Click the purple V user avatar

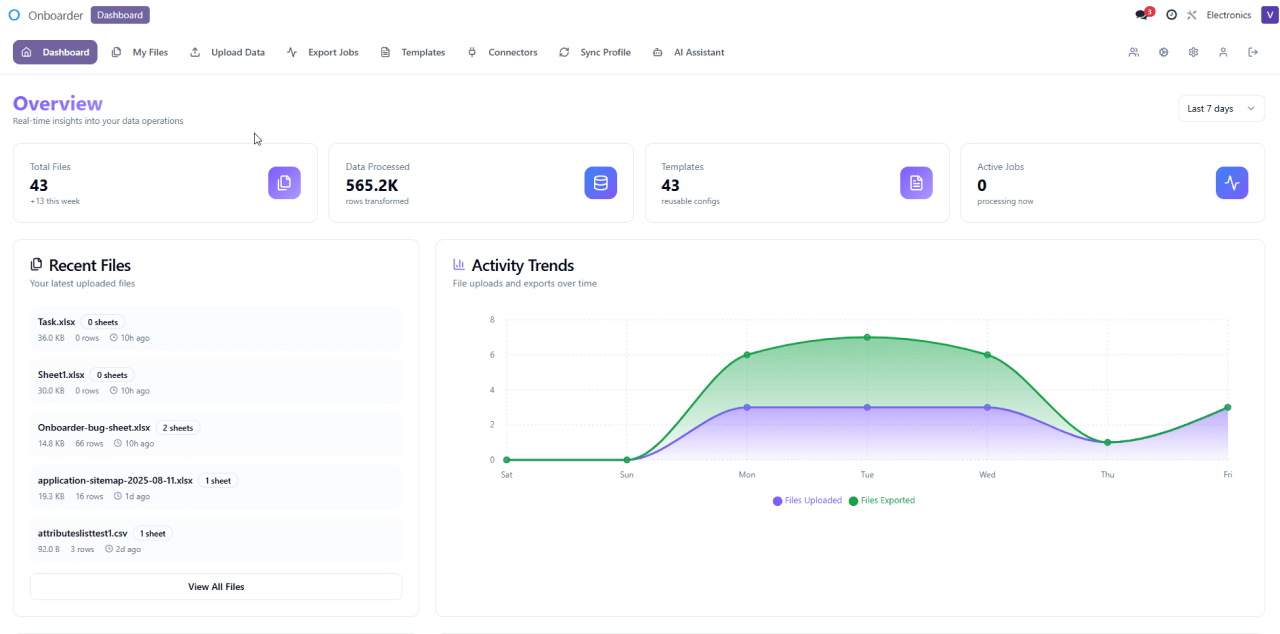[x=1269, y=15]
